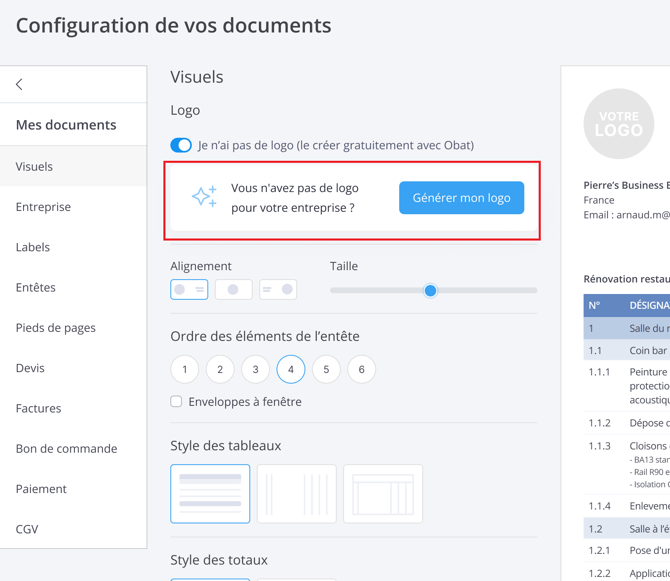Choose the horizontal striped table style
The image size is (670, 581).
[x=210, y=494]
